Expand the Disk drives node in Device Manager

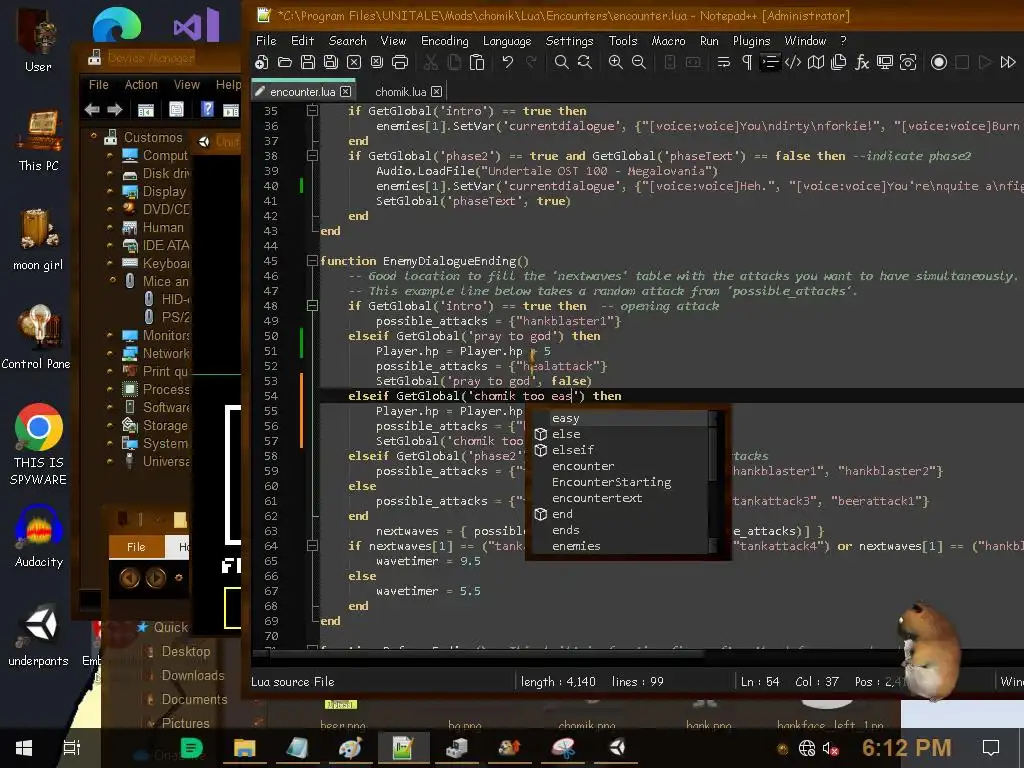pos(110,174)
